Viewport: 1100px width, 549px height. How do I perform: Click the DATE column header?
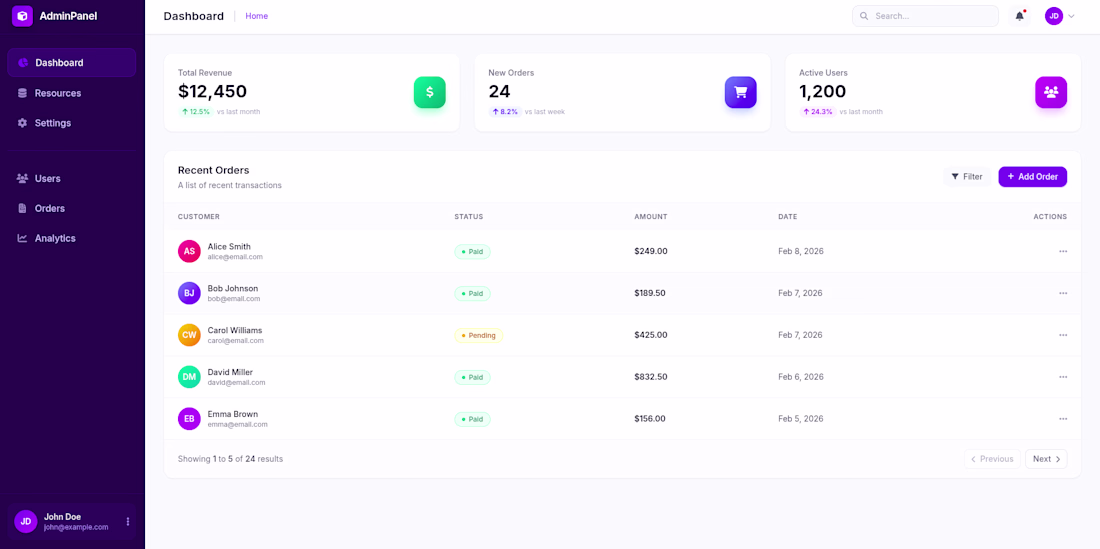click(x=788, y=217)
